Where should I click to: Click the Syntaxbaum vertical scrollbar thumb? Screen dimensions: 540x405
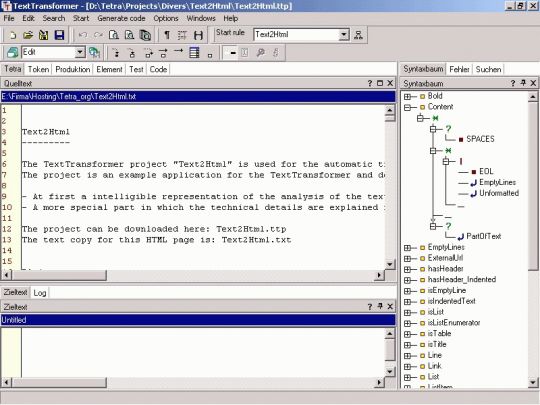point(533,186)
